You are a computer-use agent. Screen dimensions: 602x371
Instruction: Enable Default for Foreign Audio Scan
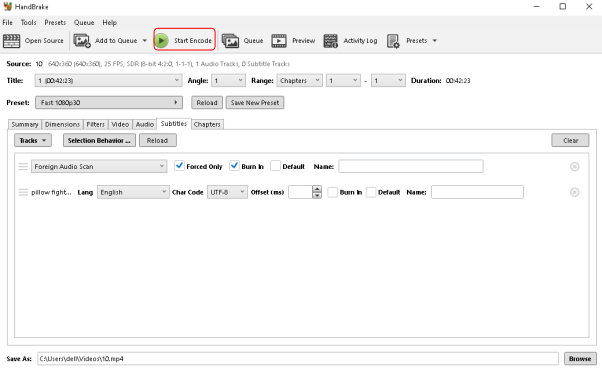275,166
